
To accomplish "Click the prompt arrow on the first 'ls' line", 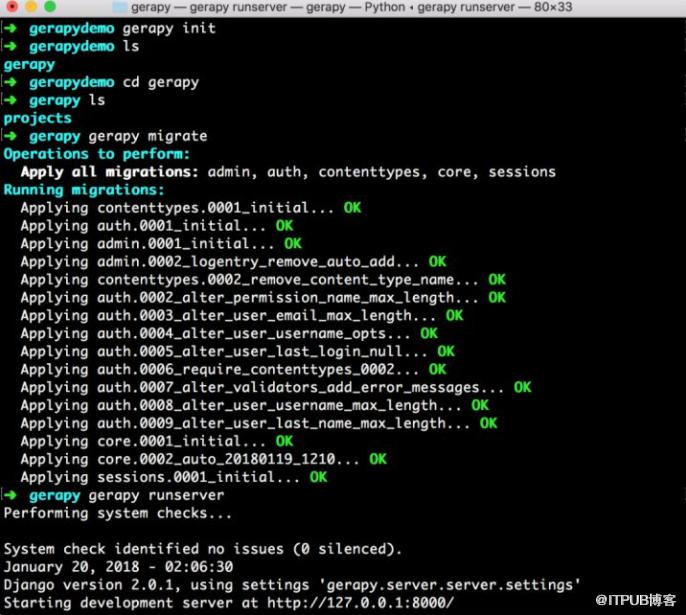I will tap(10, 46).
